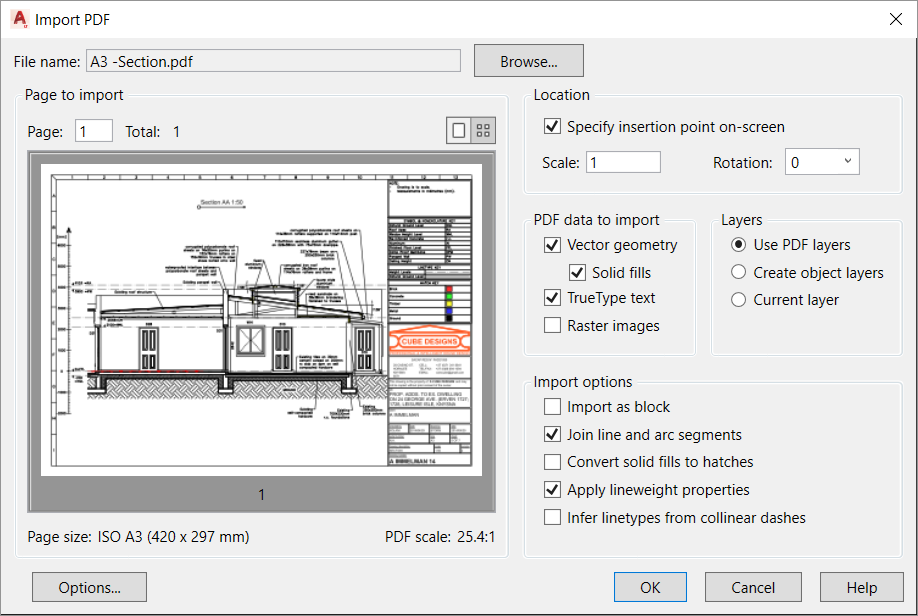918x616 pixels.
Task: Uncheck Specify insertion point on-screen
Action: click(x=550, y=127)
